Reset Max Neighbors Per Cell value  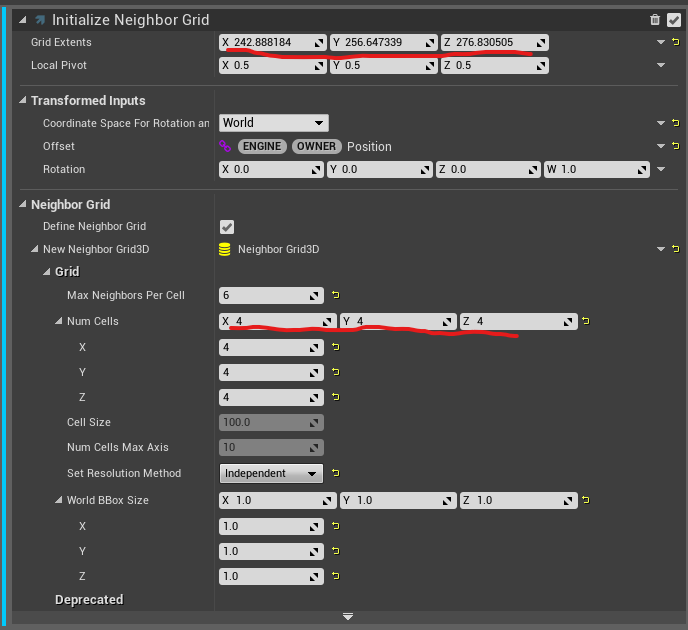pyautogui.click(x=336, y=295)
